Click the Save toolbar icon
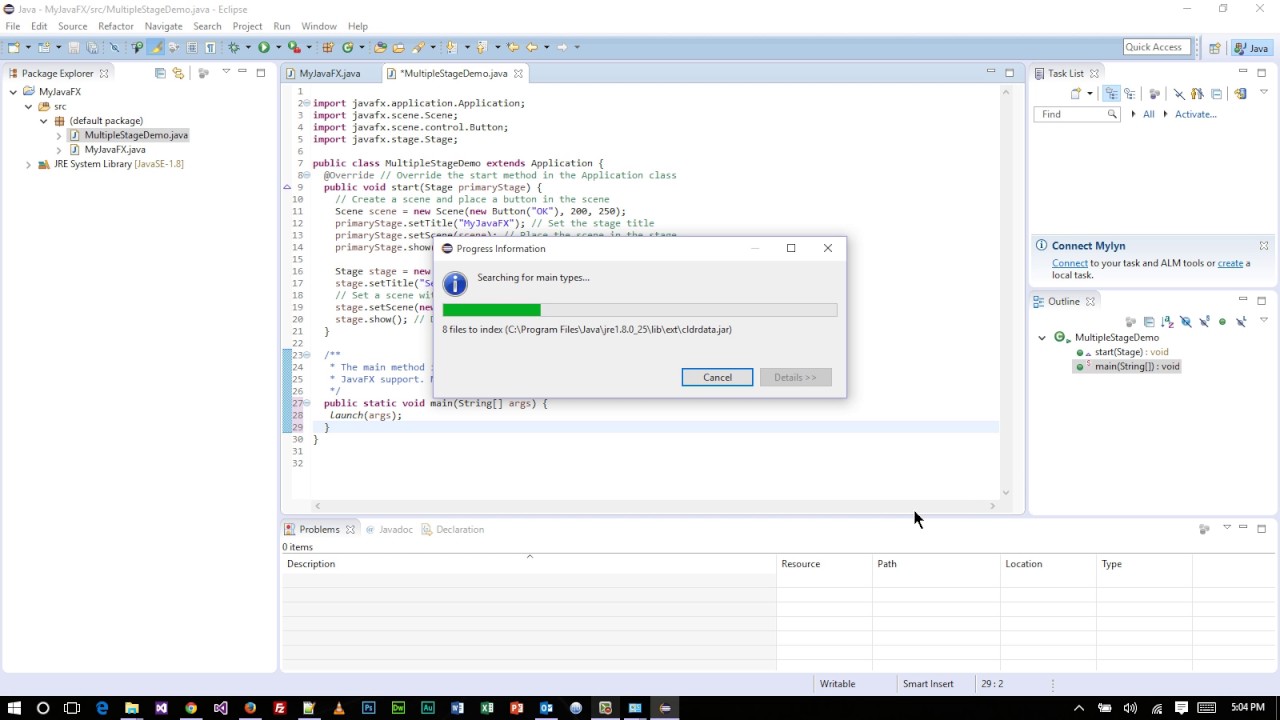The width and height of the screenshot is (1280, 720). [73, 47]
